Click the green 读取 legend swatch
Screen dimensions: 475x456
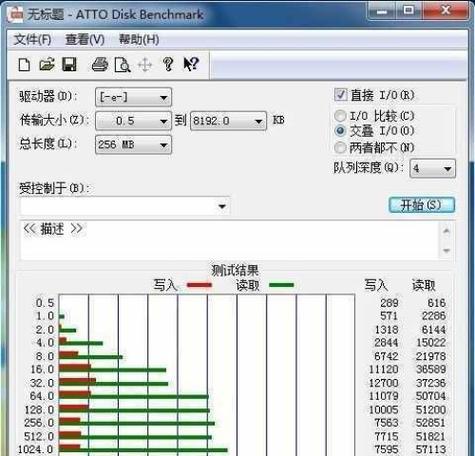pos(281,285)
